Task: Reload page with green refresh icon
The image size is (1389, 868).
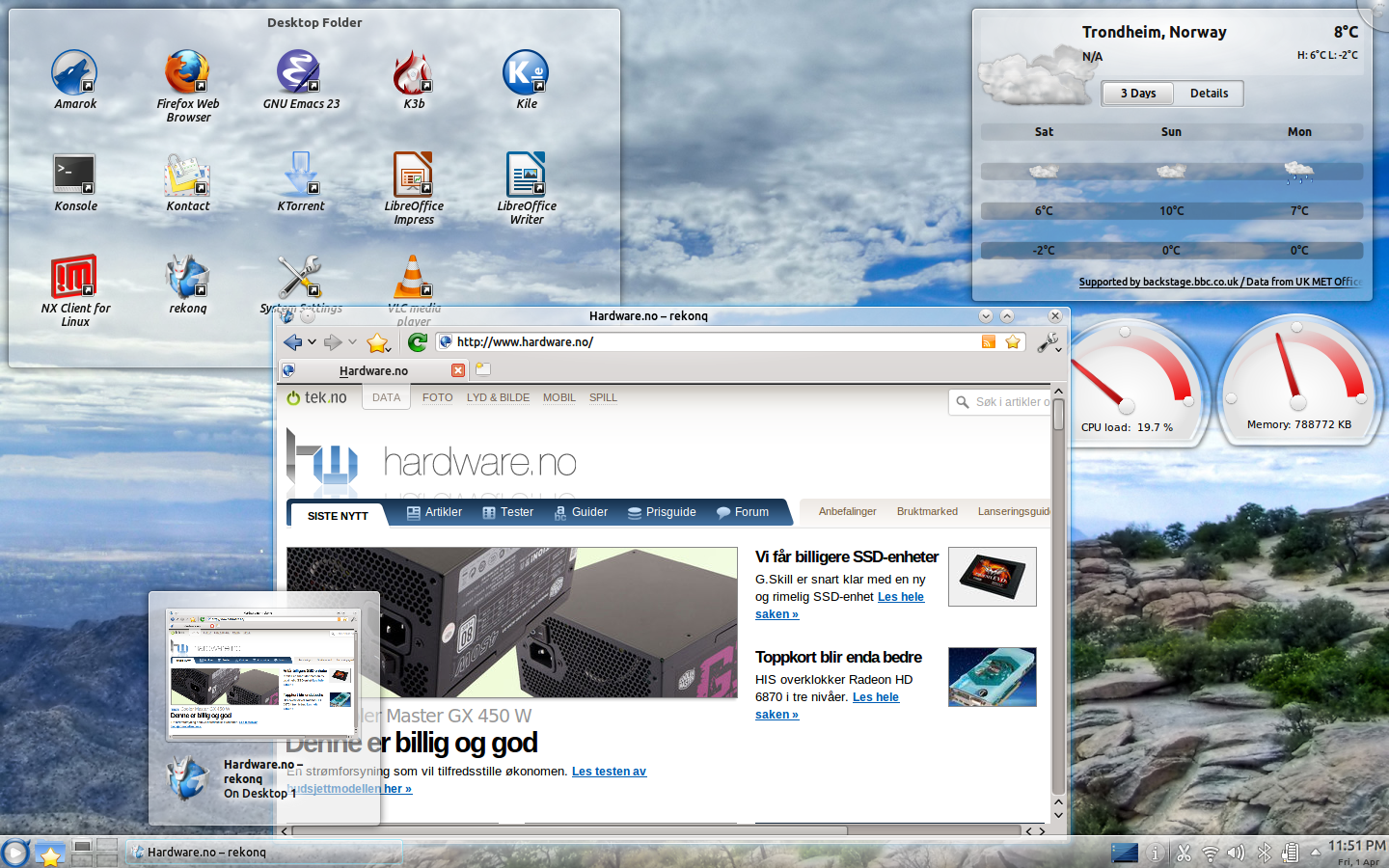Action: (418, 342)
